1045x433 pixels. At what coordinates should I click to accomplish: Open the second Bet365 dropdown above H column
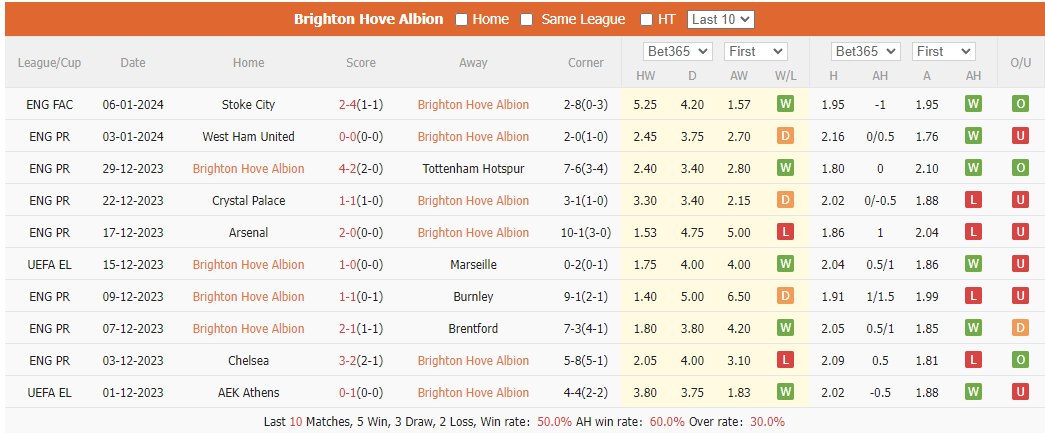pos(866,51)
